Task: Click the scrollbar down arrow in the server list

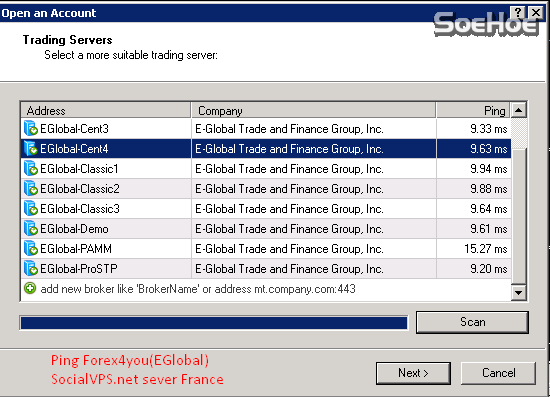Action: click(518, 292)
